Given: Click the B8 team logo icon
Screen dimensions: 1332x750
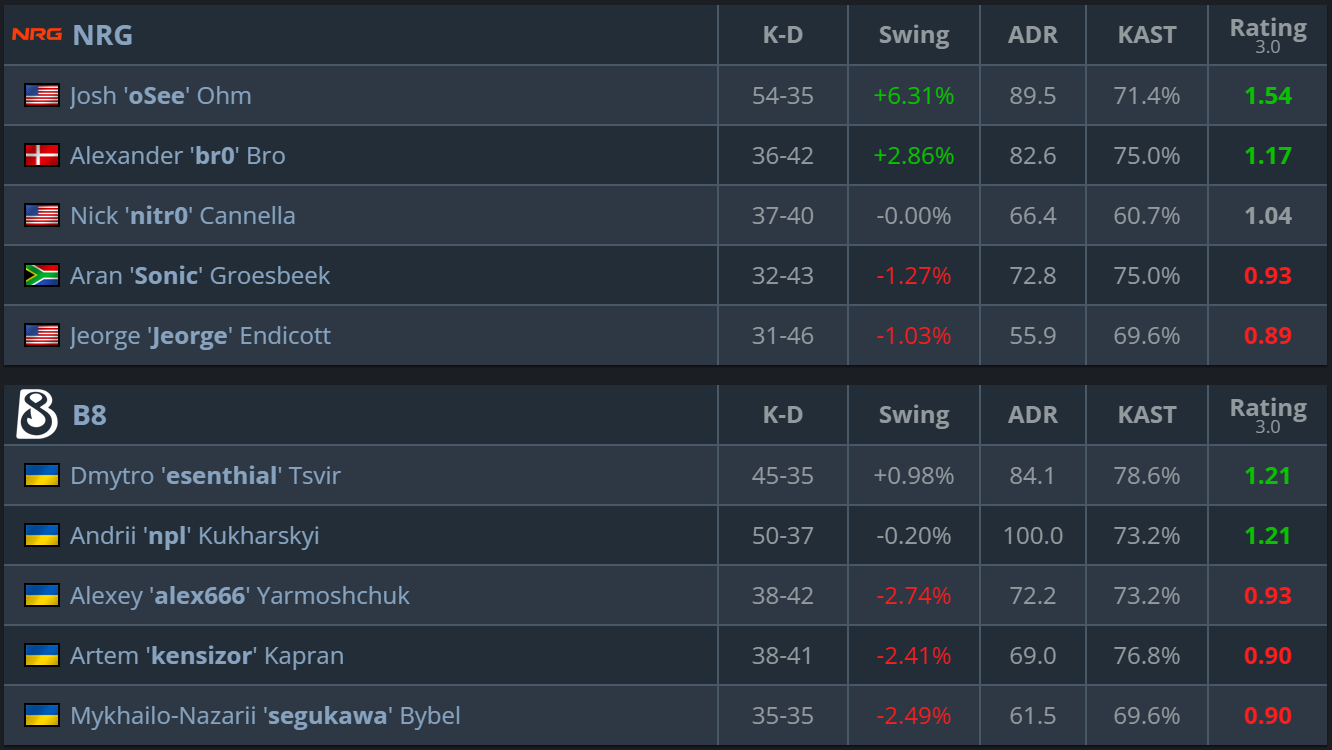Looking at the screenshot, I should [x=37, y=415].
